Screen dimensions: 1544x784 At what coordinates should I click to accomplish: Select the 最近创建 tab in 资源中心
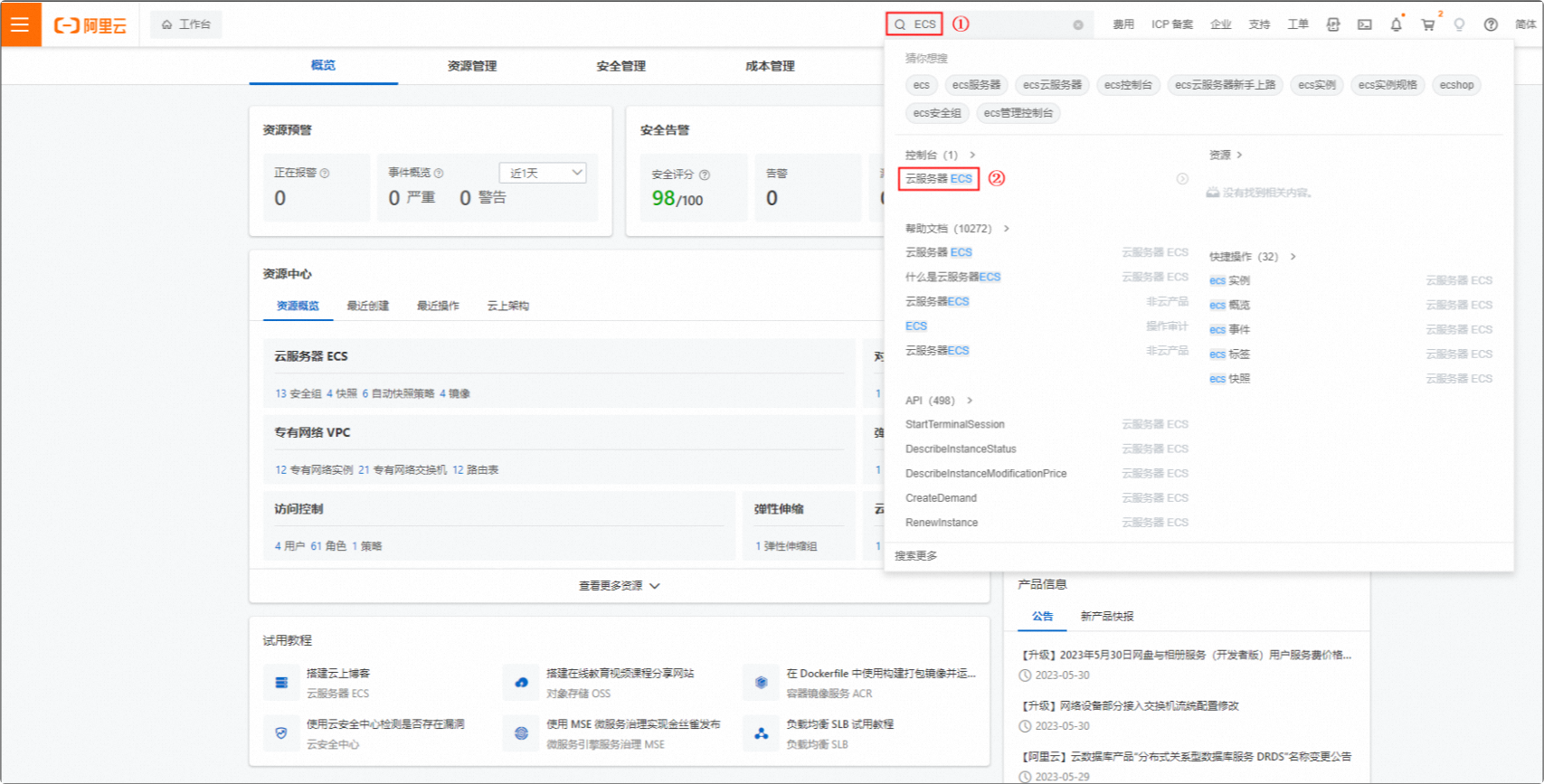[x=367, y=306]
